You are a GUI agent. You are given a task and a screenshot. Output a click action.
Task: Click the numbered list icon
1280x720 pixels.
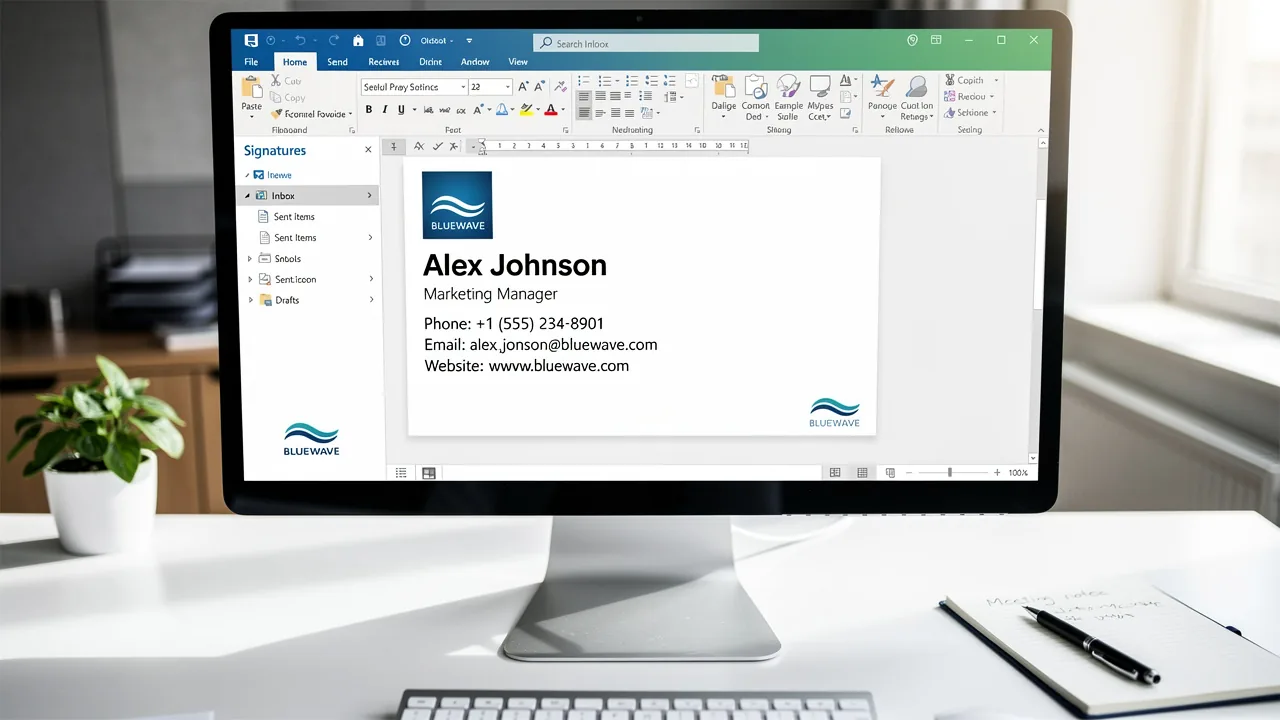605,81
